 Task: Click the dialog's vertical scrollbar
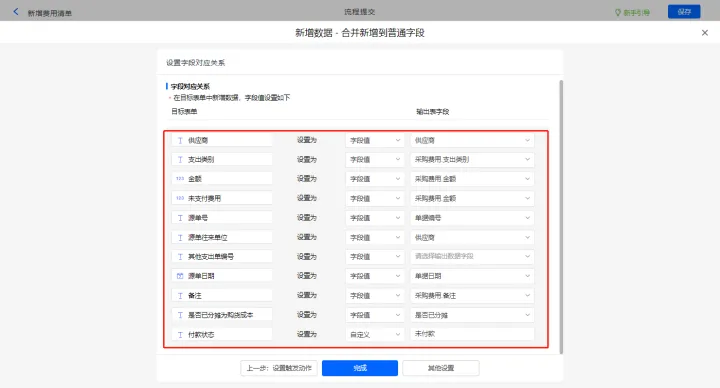561,217
